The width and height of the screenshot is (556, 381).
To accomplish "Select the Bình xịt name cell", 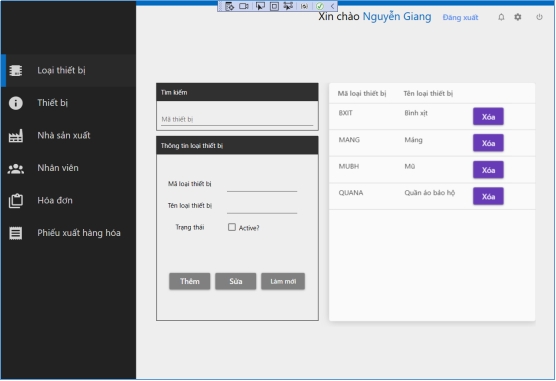I will coord(416,113).
